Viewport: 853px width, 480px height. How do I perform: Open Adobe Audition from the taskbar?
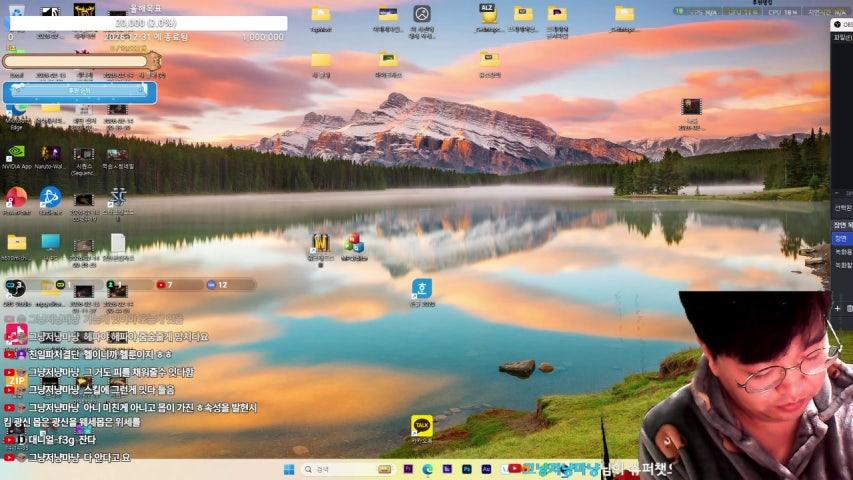tap(485, 469)
